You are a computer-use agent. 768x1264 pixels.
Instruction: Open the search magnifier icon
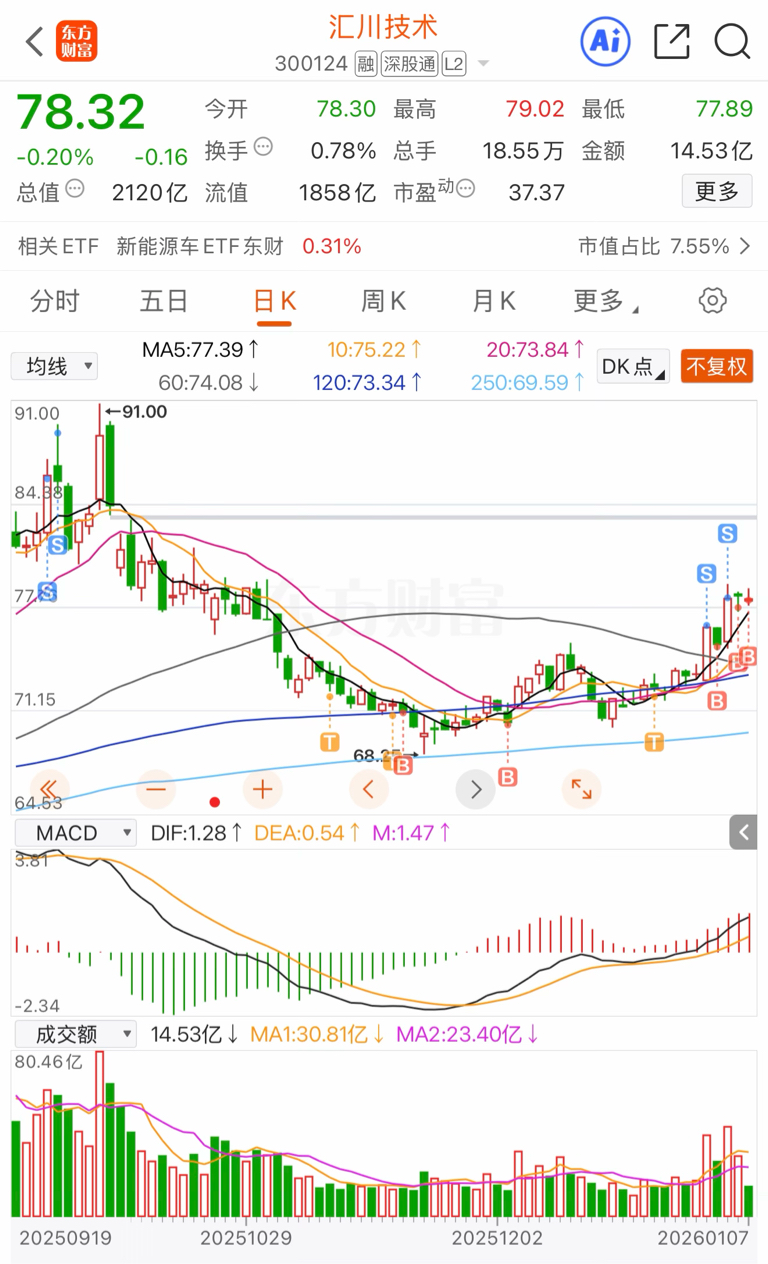click(732, 41)
